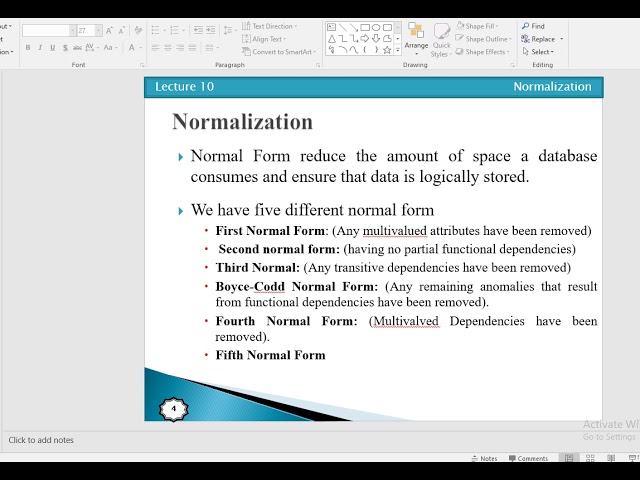
Task: Open the Paragraph dialog launcher
Action: [x=318, y=65]
